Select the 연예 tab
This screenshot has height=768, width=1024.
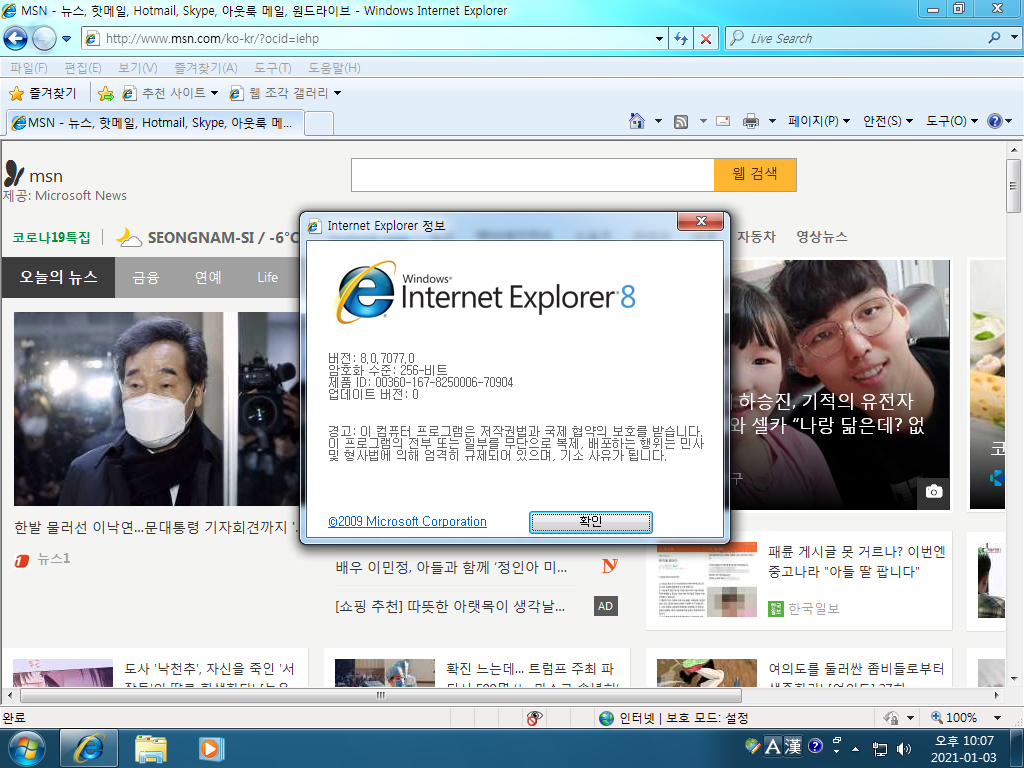pos(208,278)
